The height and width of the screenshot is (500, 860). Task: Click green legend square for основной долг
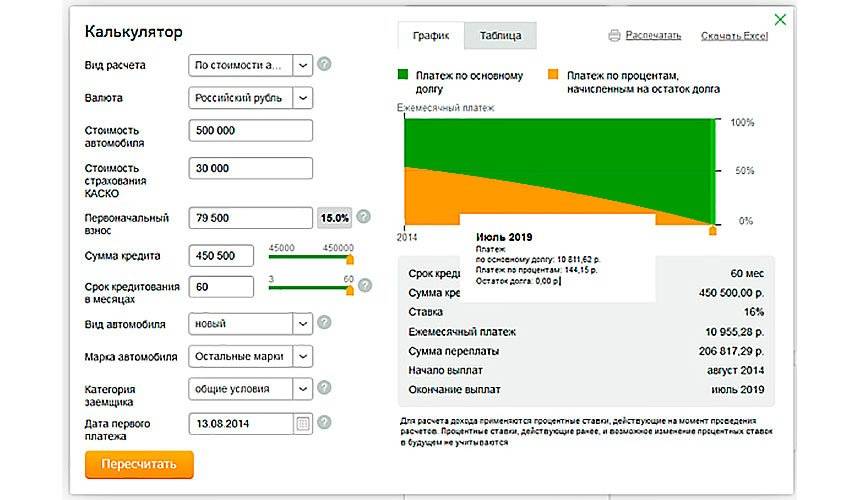pos(403,75)
